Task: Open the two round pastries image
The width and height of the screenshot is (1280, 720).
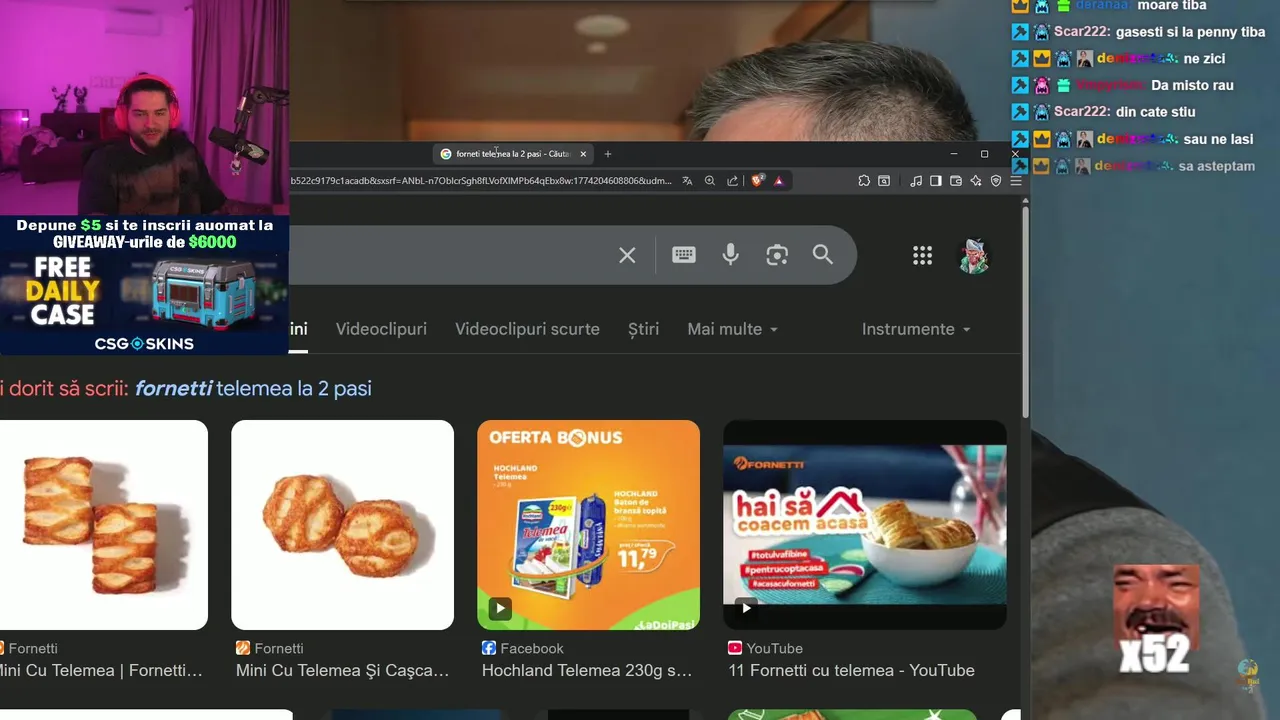Action: pyautogui.click(x=342, y=525)
